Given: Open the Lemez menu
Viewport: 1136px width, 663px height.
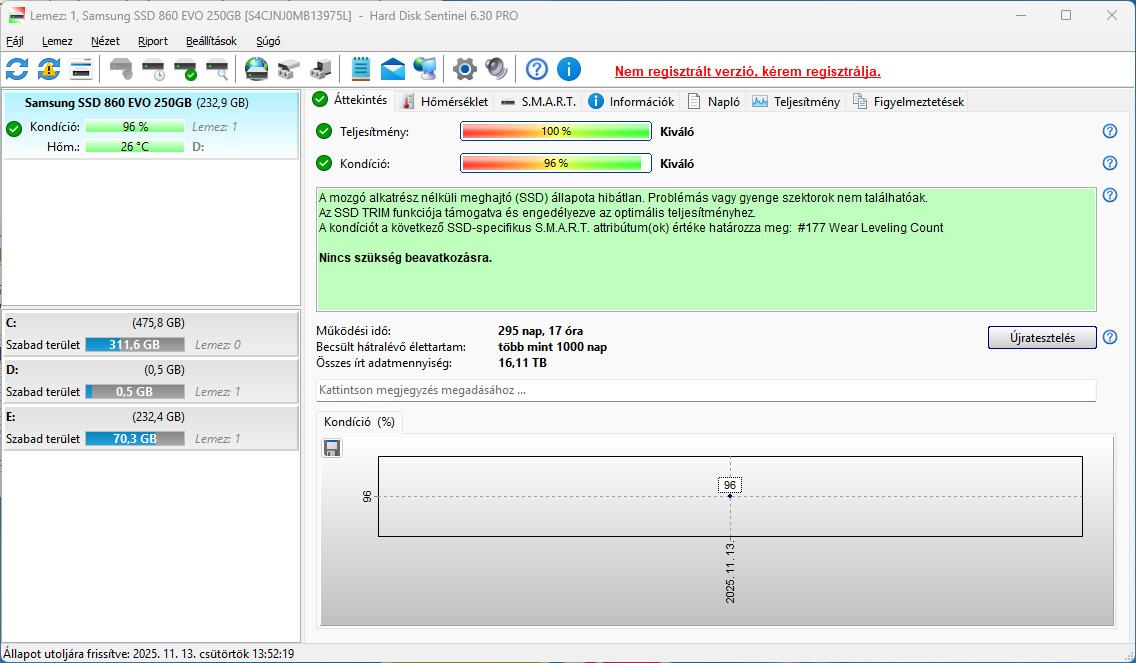Looking at the screenshot, I should click(57, 41).
